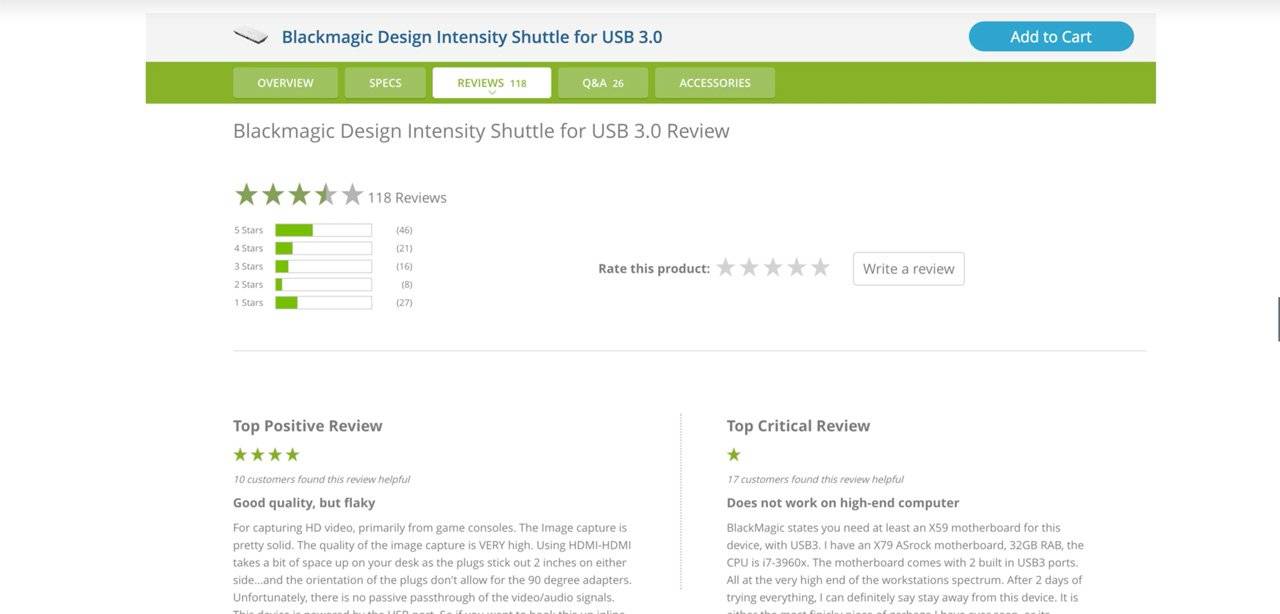
Task: Open the Write a review form
Action: click(x=908, y=269)
